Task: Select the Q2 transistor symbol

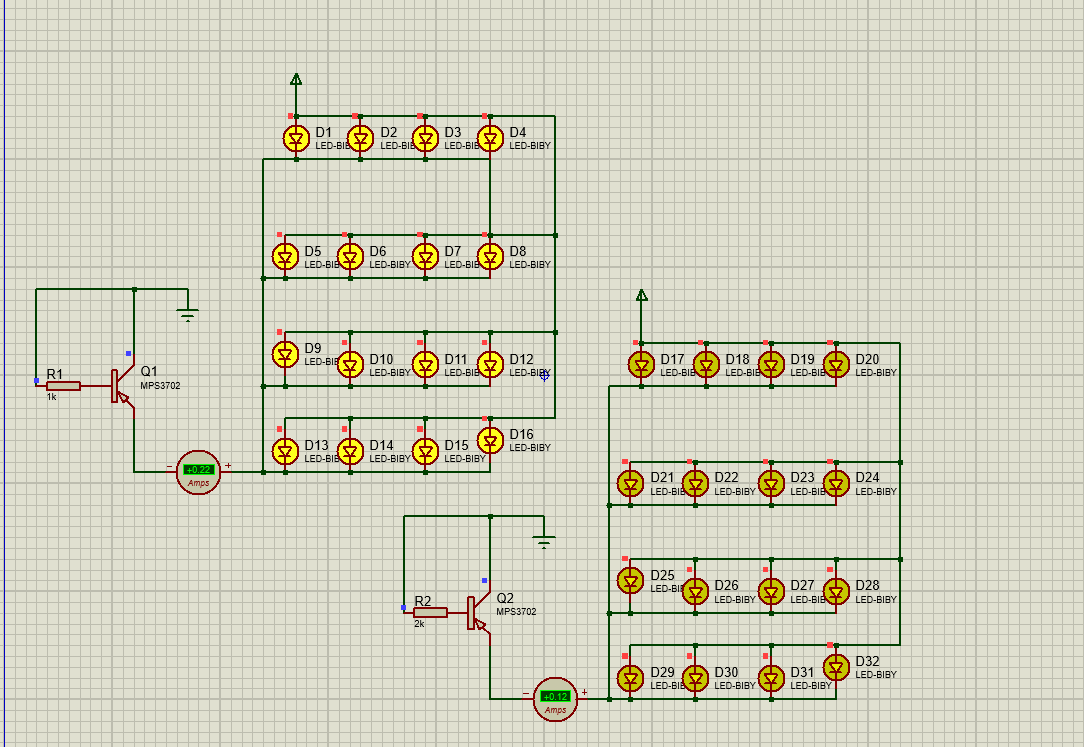Action: 479,613
